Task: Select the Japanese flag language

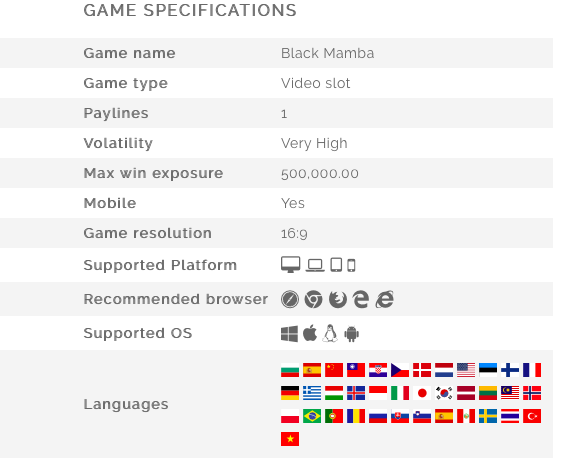Action: point(422,393)
